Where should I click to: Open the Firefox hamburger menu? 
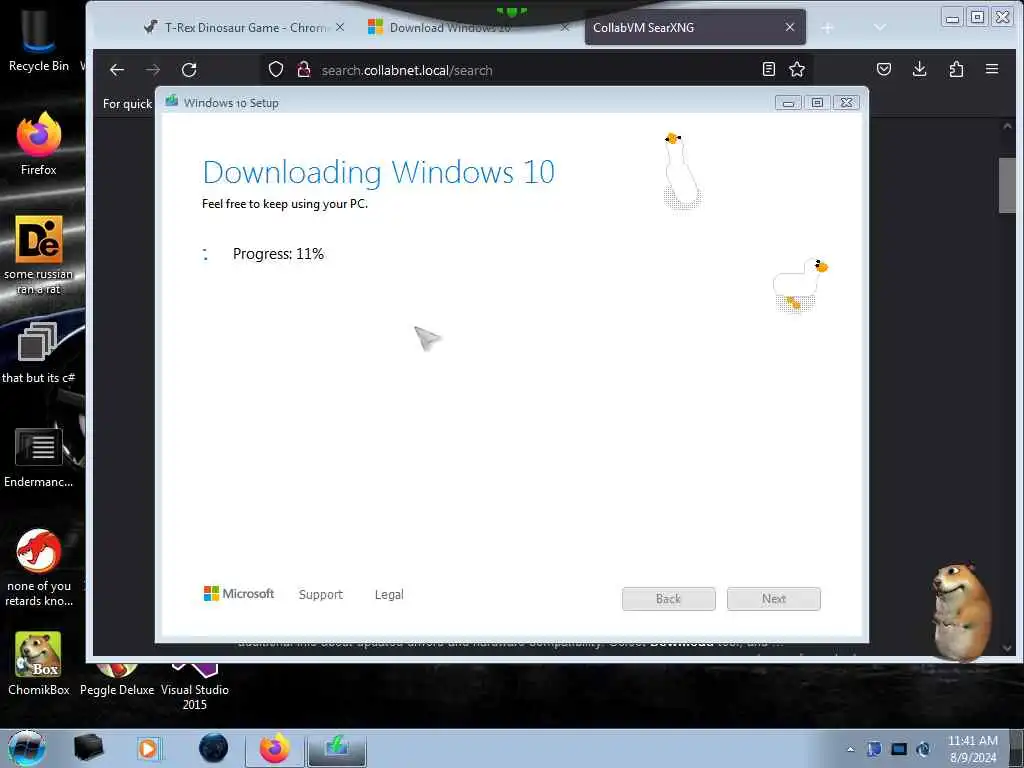pyautogui.click(x=992, y=69)
